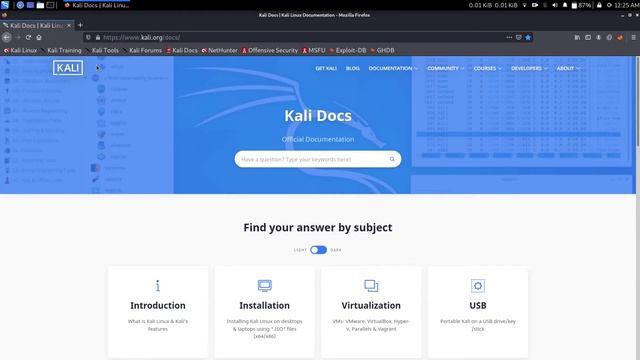The width and height of the screenshot is (640, 360).
Task: Reload the current page
Action: pyautogui.click(x=28, y=37)
